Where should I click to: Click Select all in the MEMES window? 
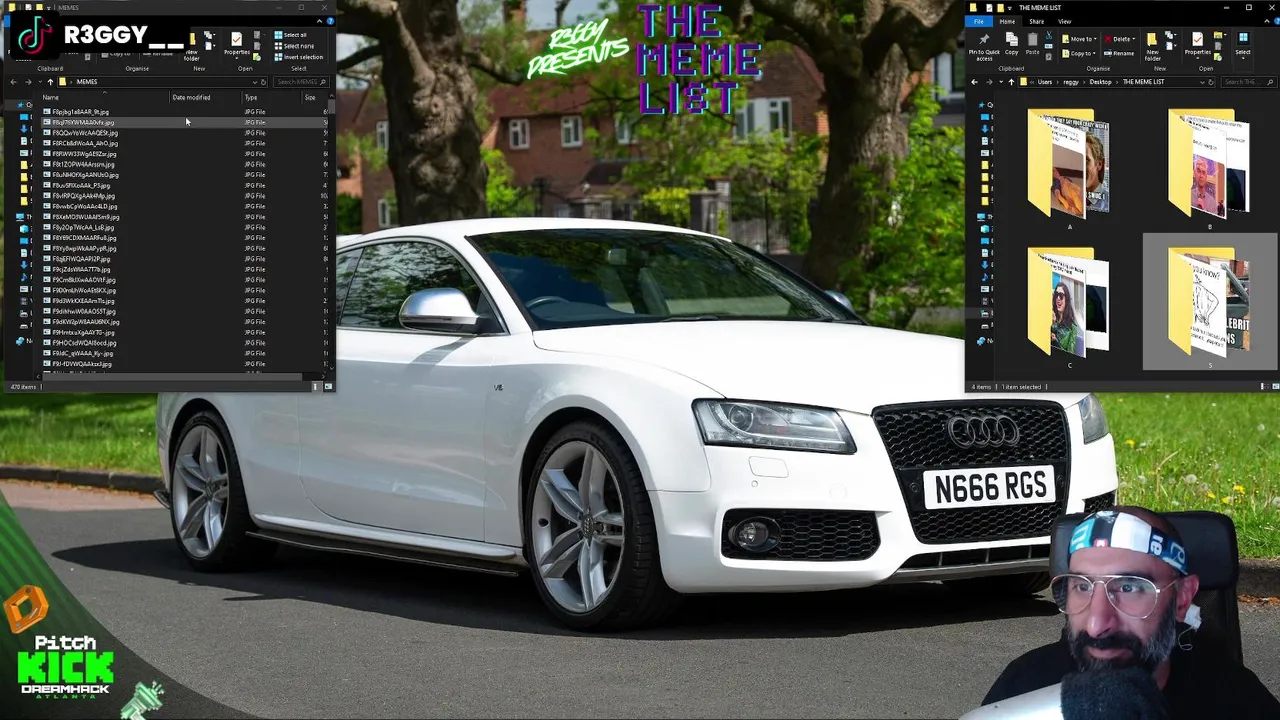tap(291, 35)
